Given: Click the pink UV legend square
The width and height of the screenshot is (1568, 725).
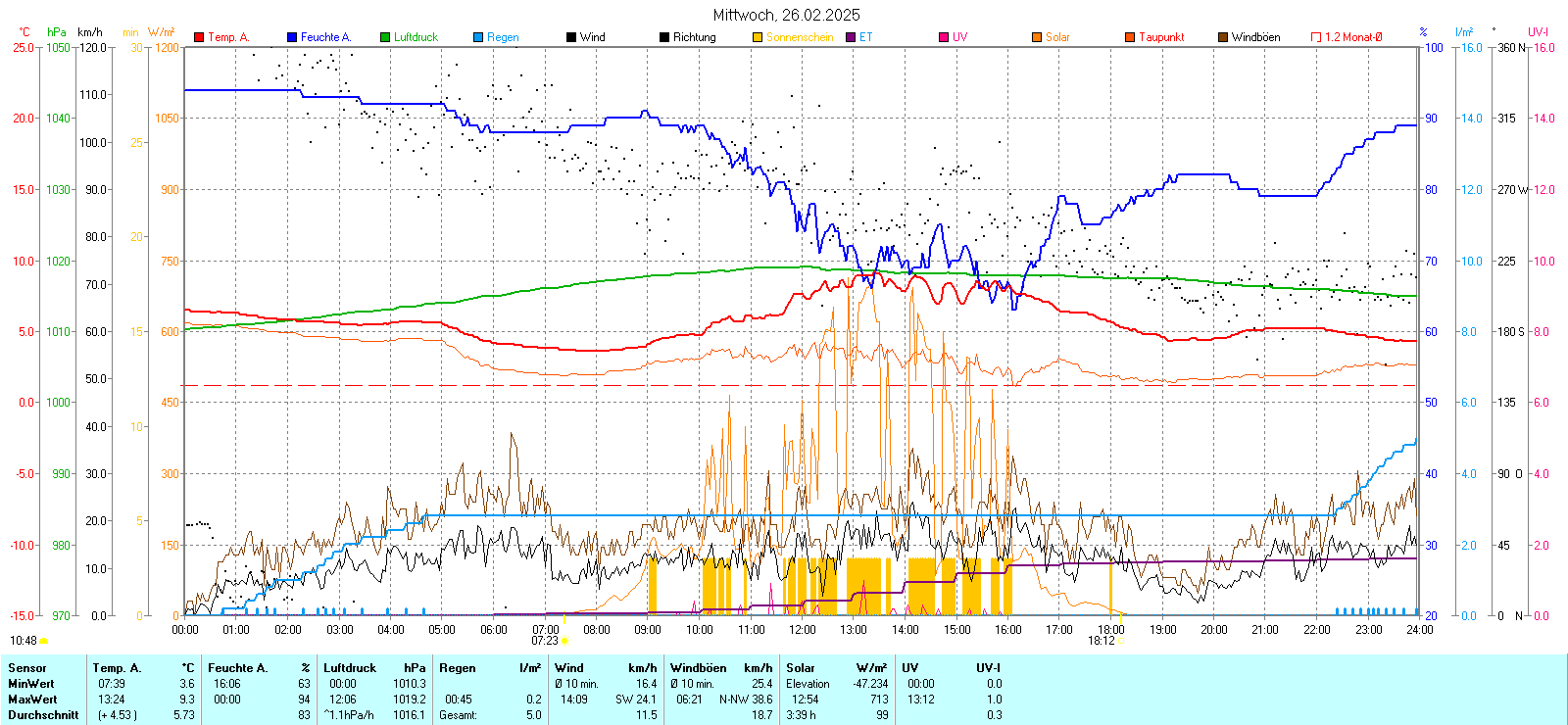Looking at the screenshot, I should tap(944, 37).
